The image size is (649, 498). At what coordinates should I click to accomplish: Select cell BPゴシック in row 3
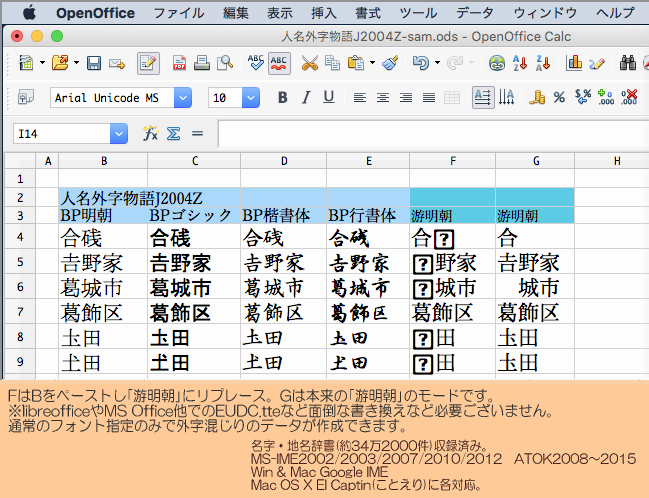(194, 215)
